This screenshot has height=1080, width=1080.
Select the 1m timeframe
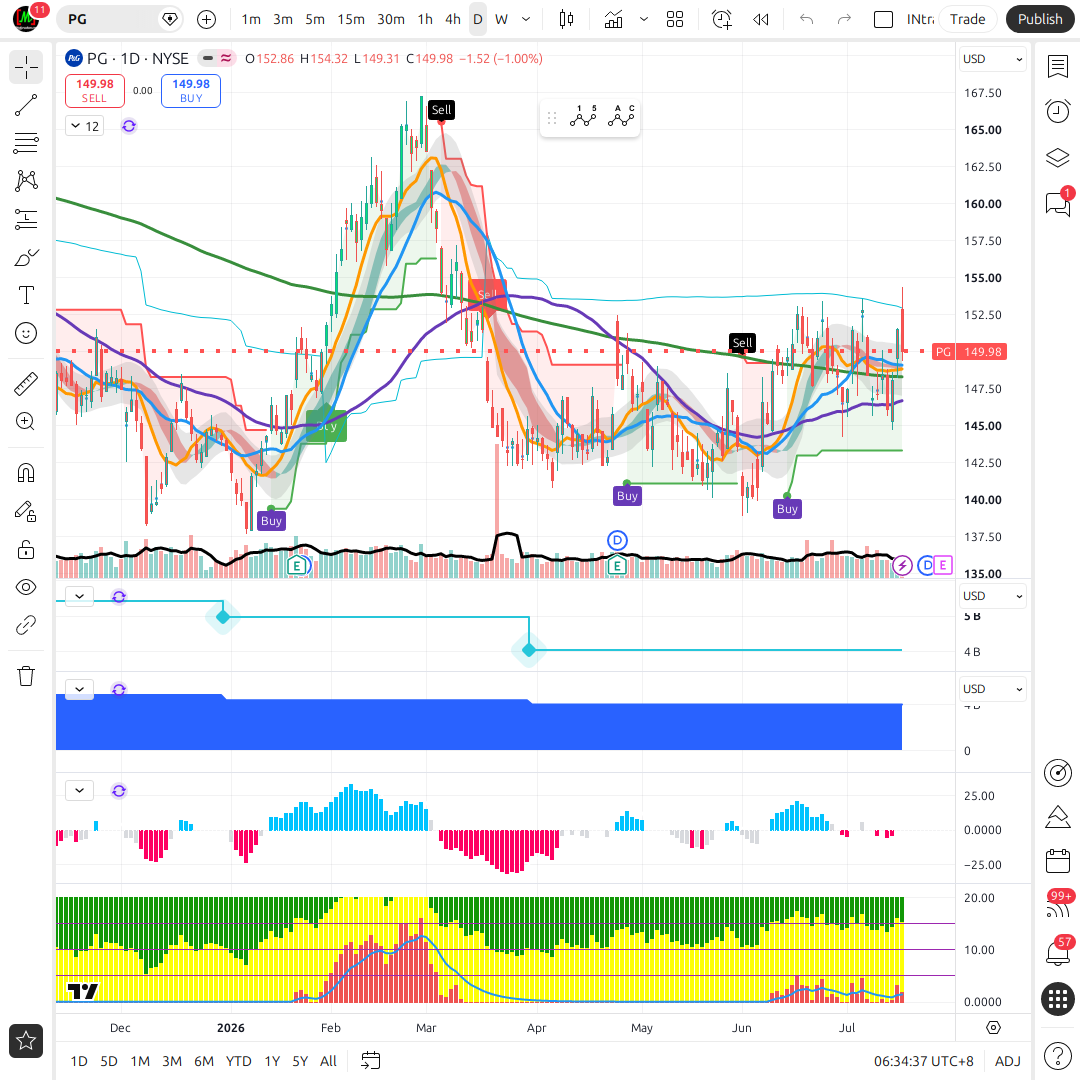(x=251, y=19)
